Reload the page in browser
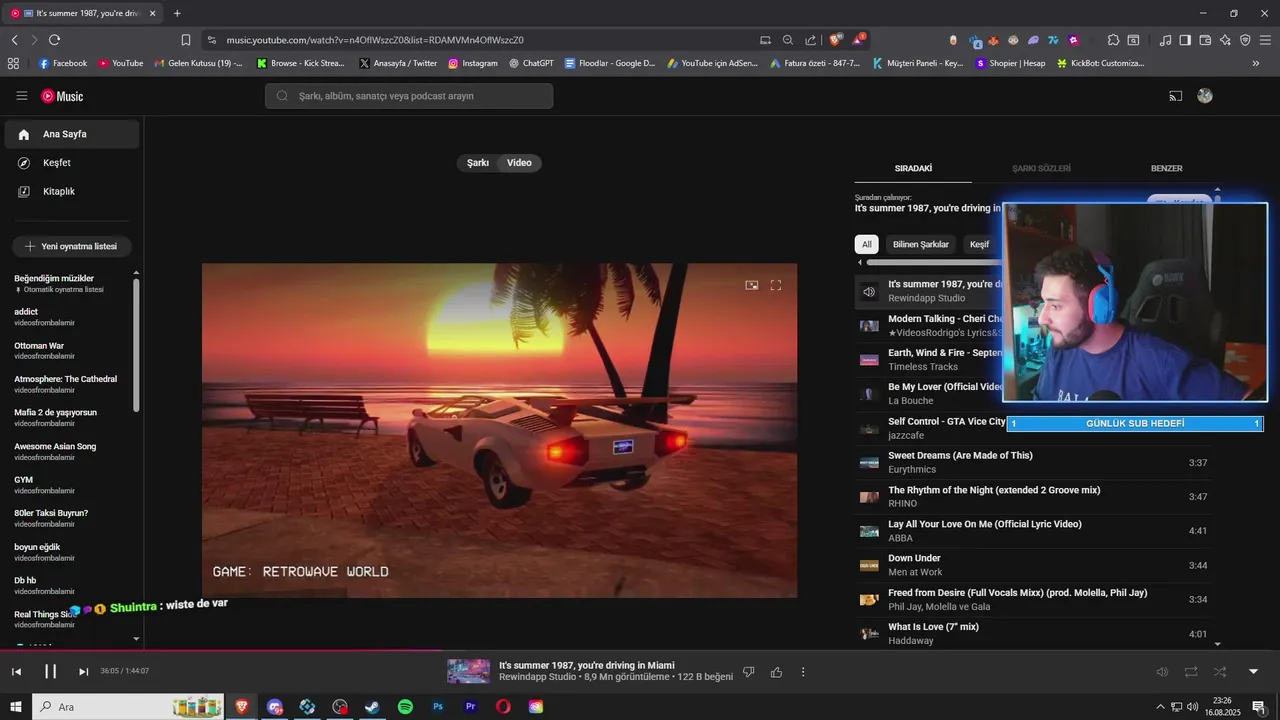The width and height of the screenshot is (1280, 720). click(54, 40)
